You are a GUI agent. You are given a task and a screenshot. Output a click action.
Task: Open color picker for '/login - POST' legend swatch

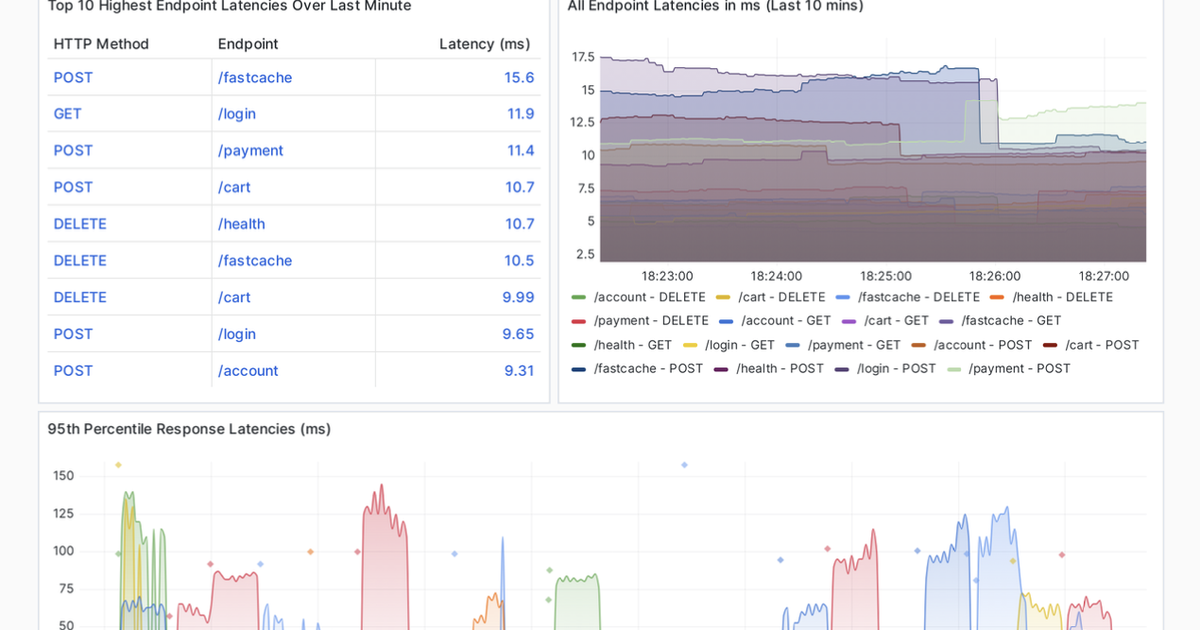pyautogui.click(x=842, y=369)
